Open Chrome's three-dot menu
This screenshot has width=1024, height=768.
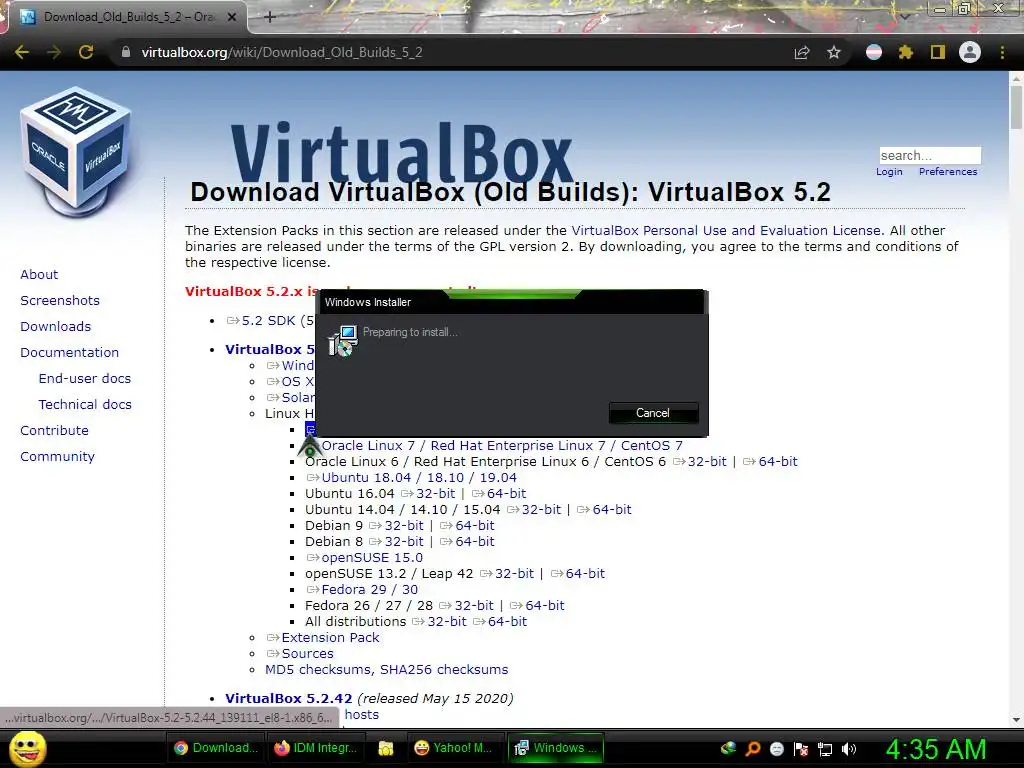(x=1002, y=52)
